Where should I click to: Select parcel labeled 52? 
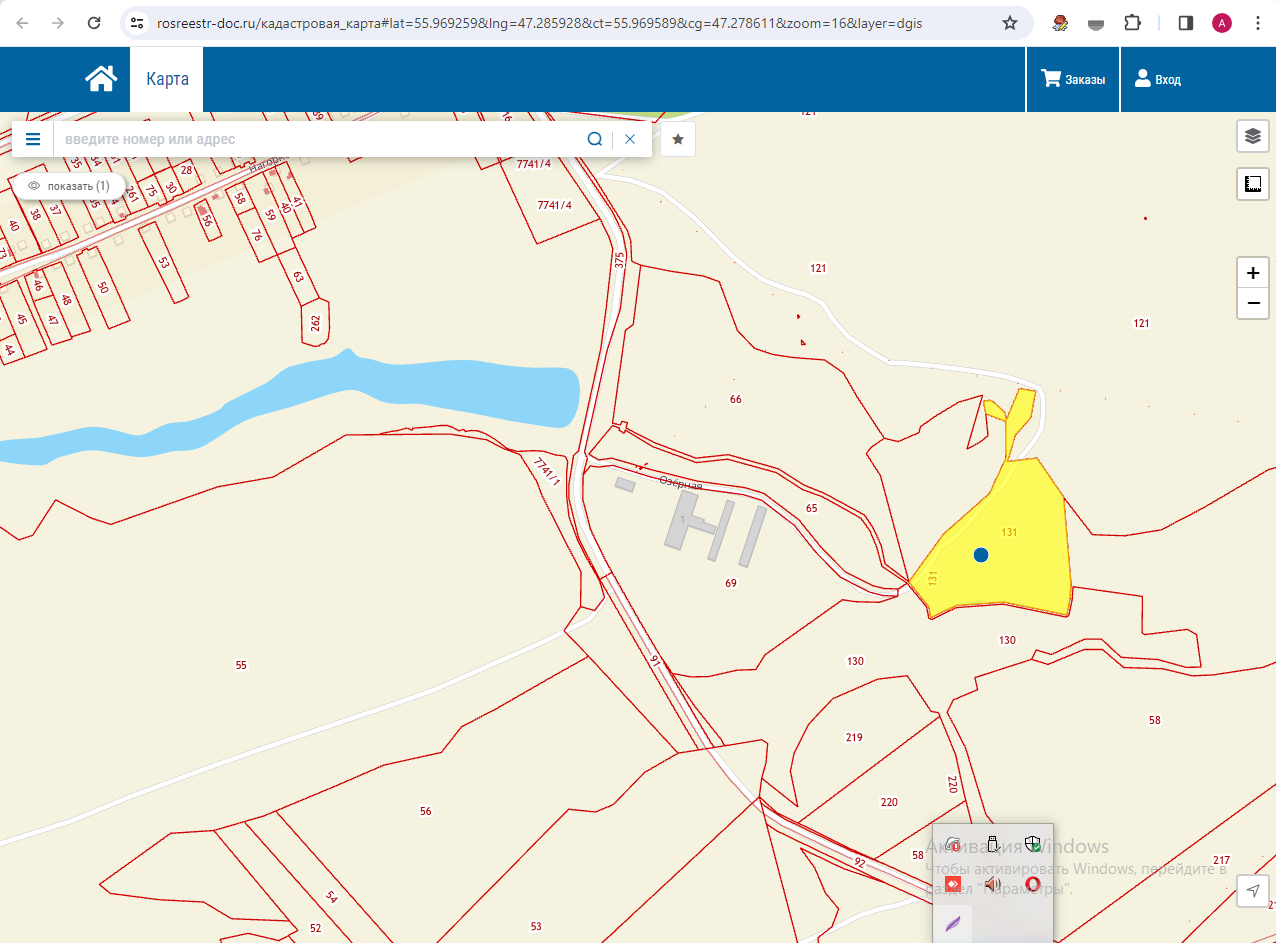point(316,928)
